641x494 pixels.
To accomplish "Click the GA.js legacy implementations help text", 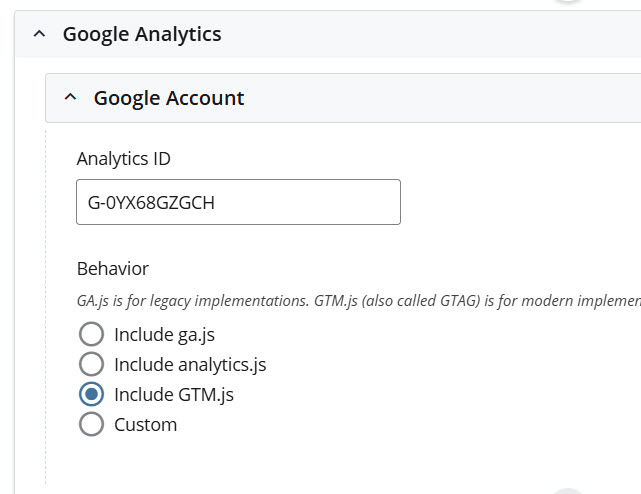I will 359,301.
